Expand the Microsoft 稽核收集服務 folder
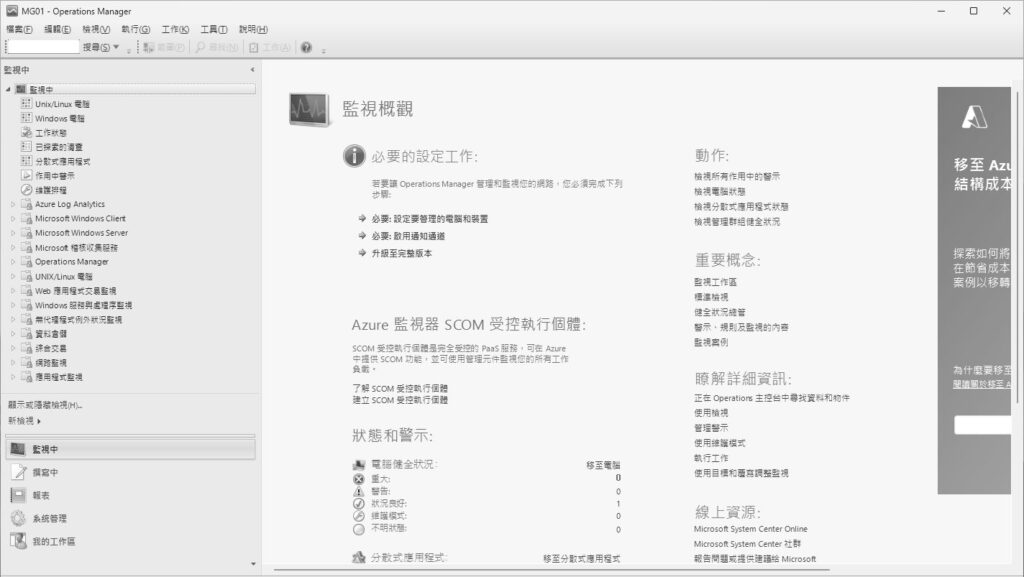Screen dimensions: 1024x577 tap(12, 247)
